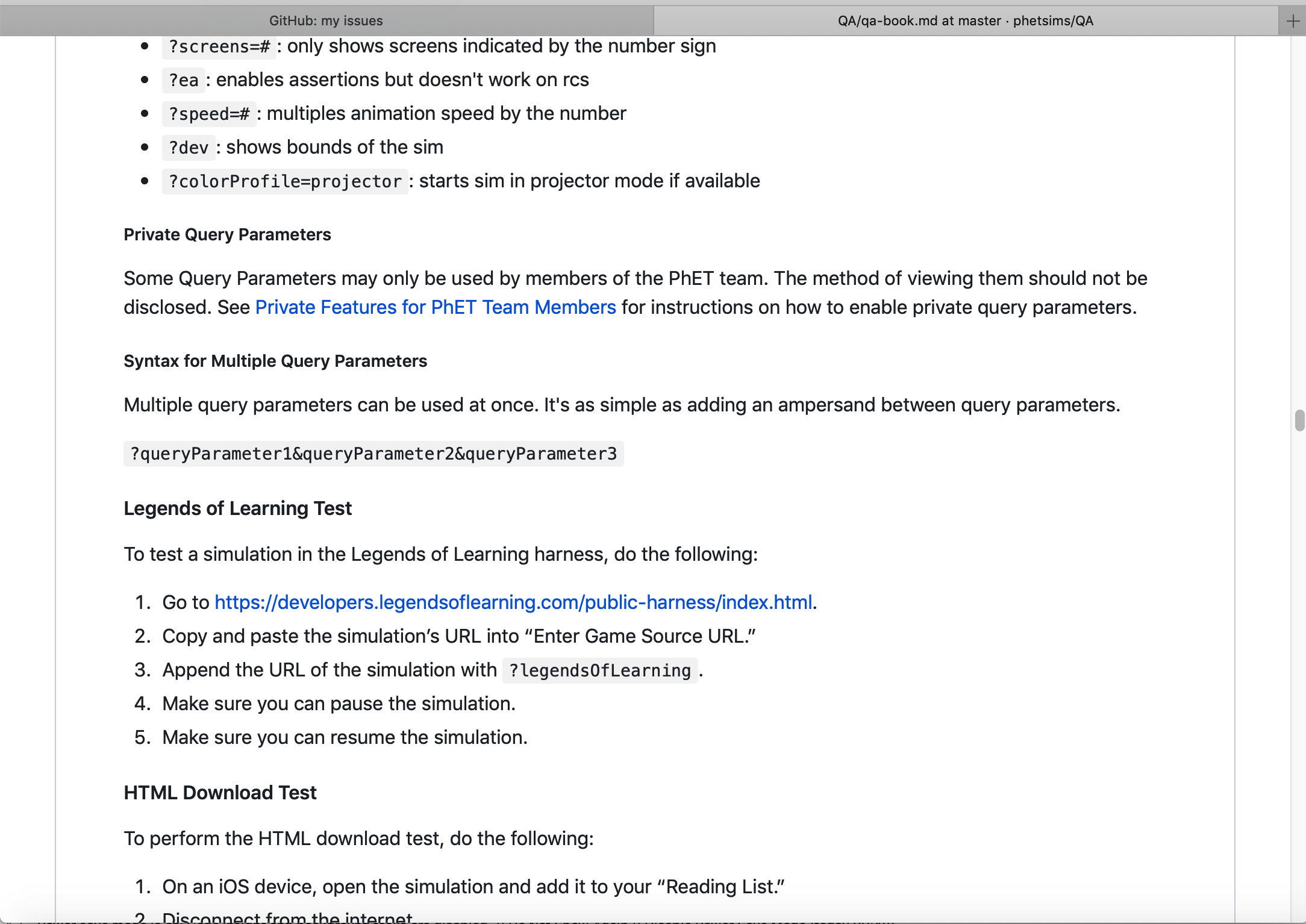Click the Reading List instruction step

472,886
